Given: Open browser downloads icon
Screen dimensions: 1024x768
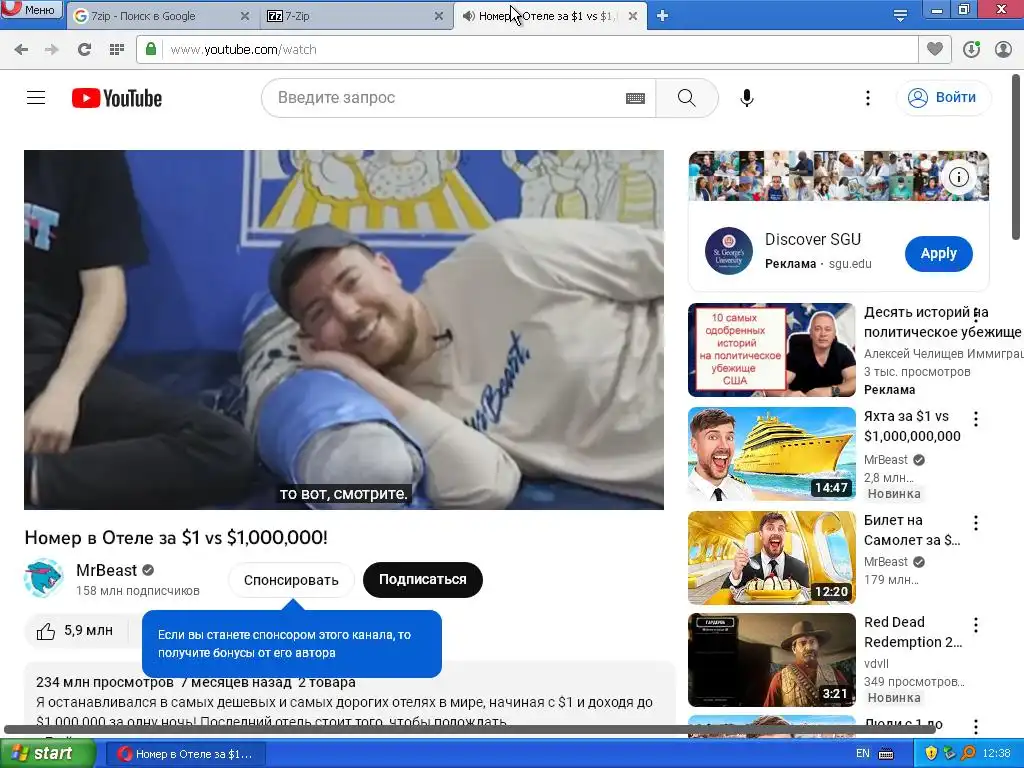Looking at the screenshot, I should [x=971, y=50].
